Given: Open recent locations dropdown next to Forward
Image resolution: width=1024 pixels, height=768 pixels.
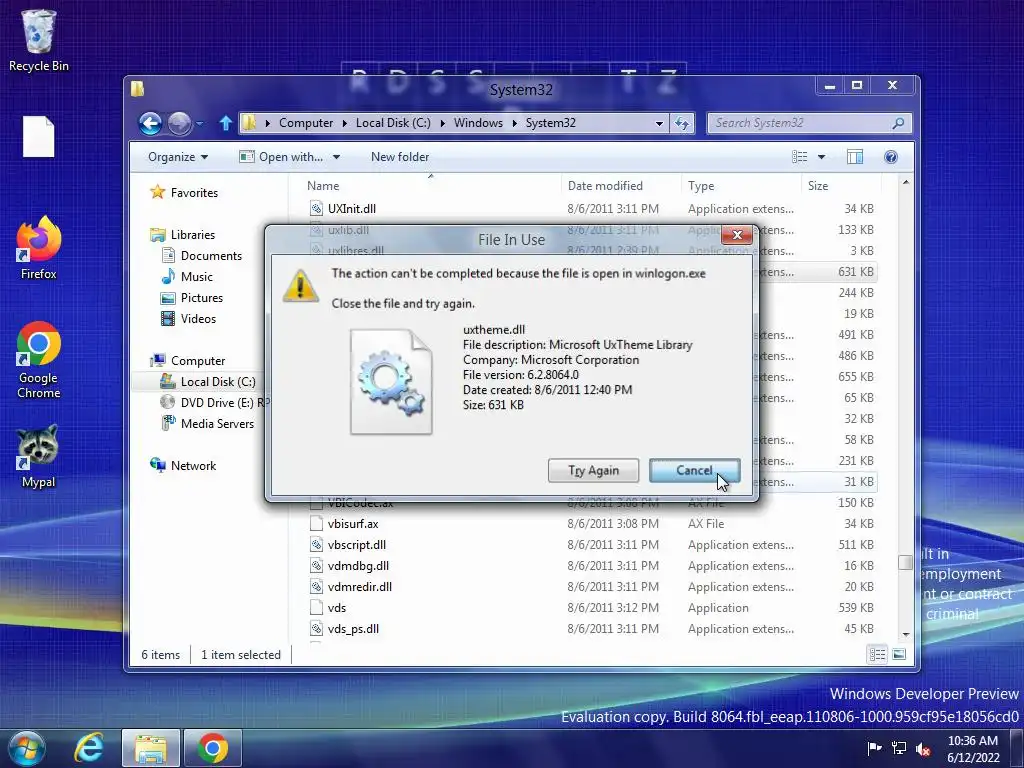Looking at the screenshot, I should (x=200, y=123).
